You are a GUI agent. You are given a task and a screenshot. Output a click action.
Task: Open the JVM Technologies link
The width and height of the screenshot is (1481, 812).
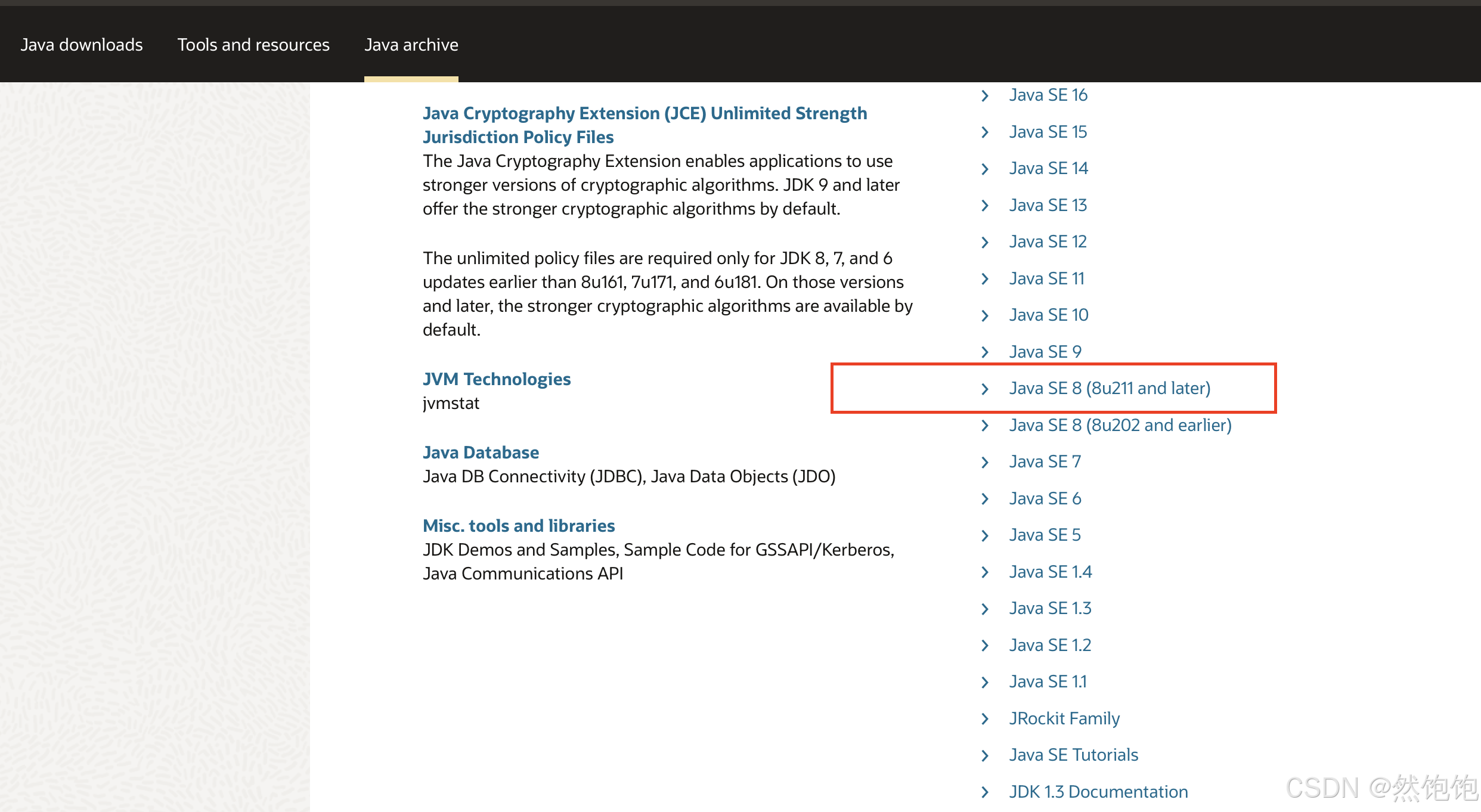(x=497, y=379)
